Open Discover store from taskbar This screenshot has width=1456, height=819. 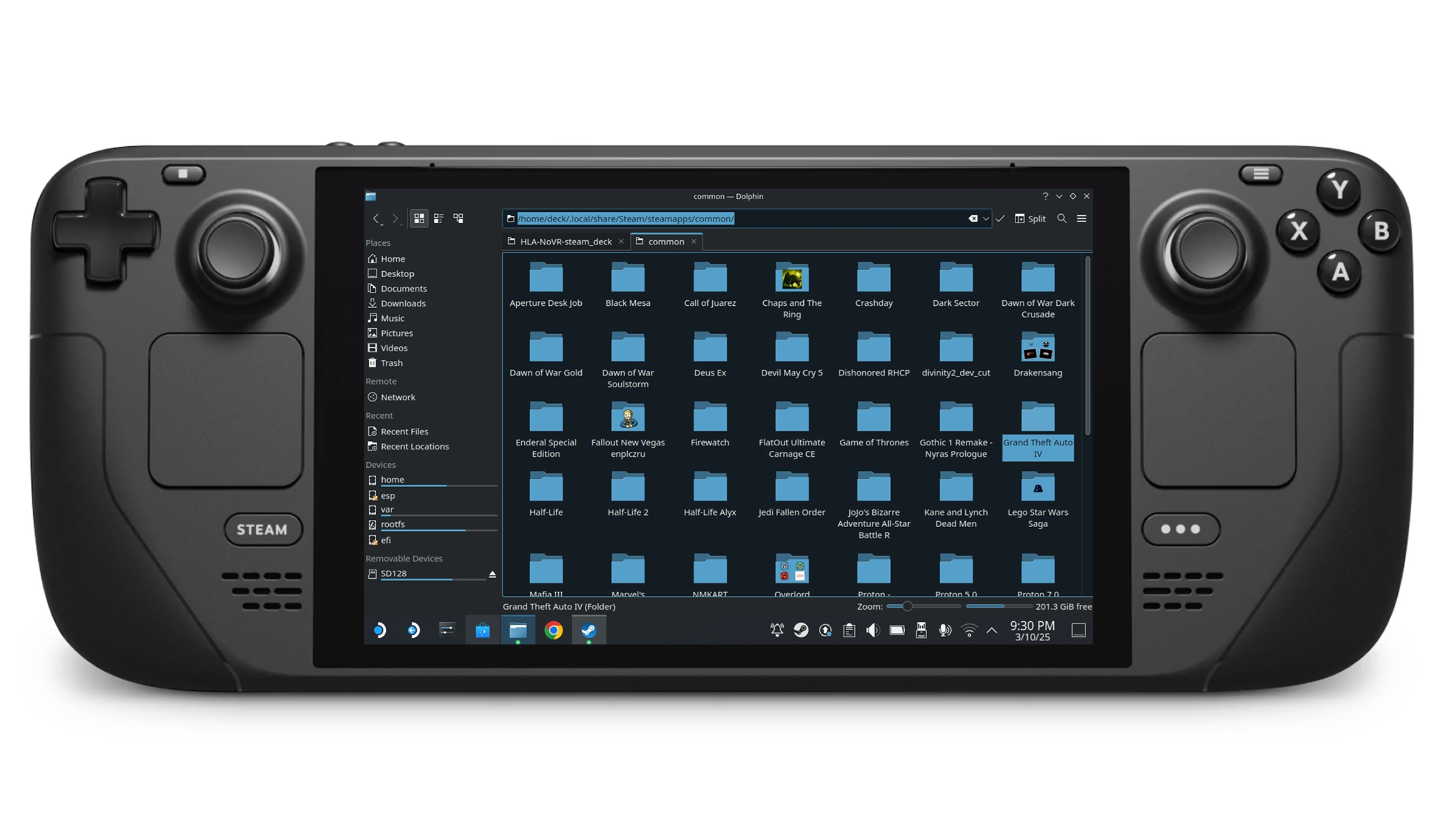(483, 630)
